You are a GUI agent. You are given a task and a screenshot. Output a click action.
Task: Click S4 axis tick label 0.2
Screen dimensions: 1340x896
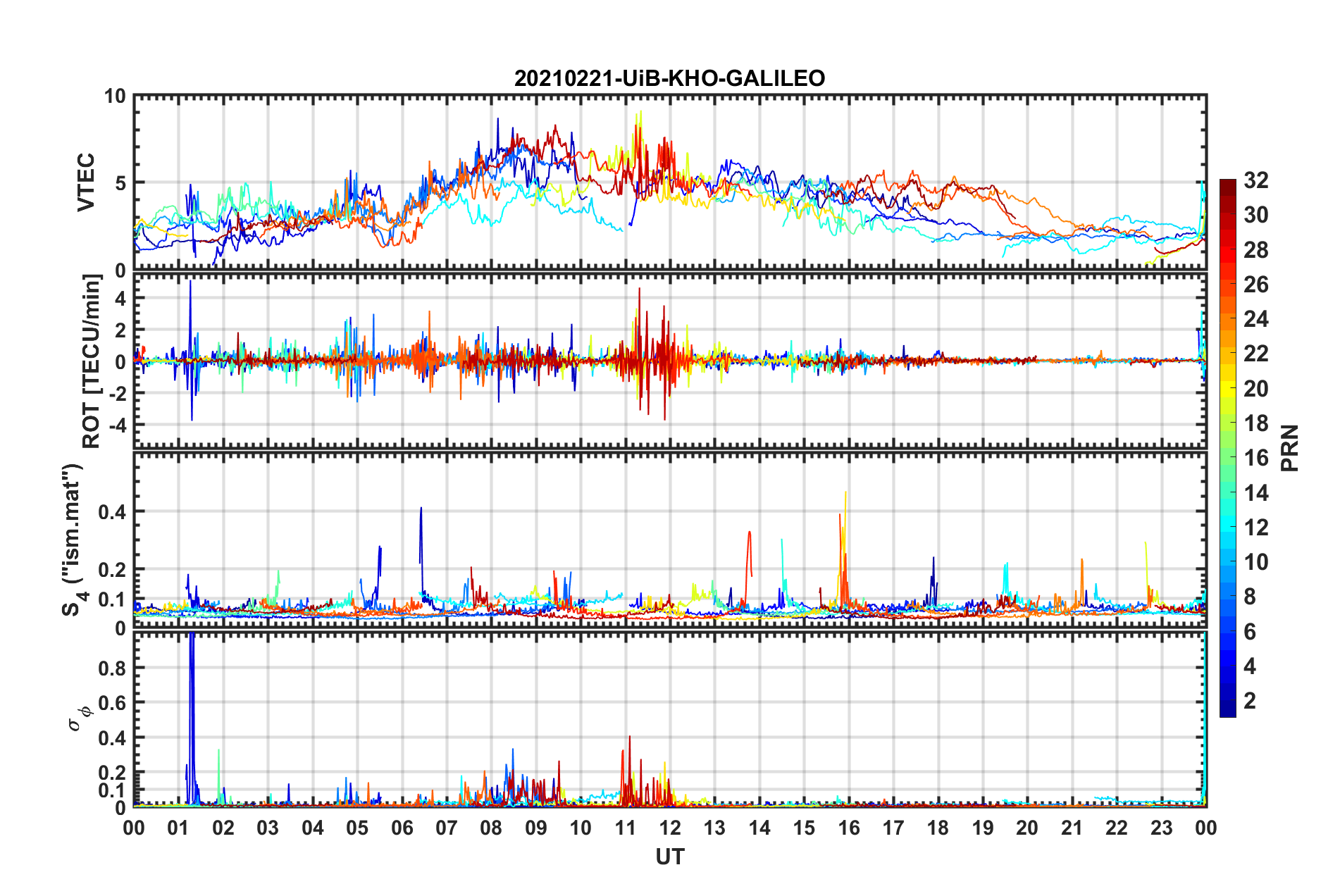pos(113,570)
